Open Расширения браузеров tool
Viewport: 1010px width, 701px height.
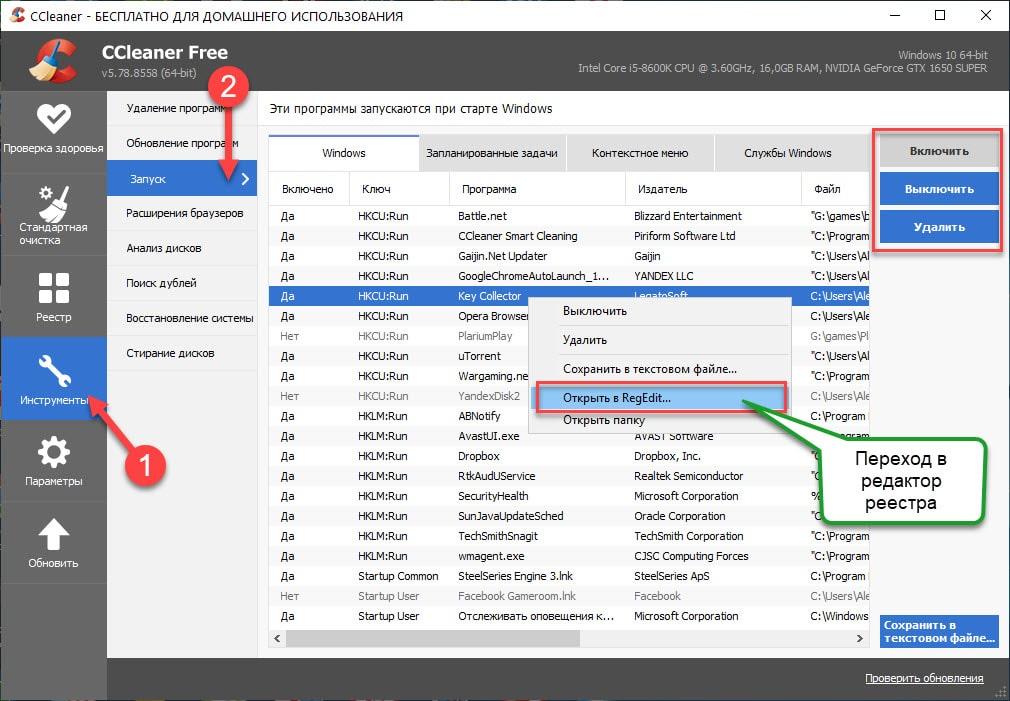coord(182,213)
